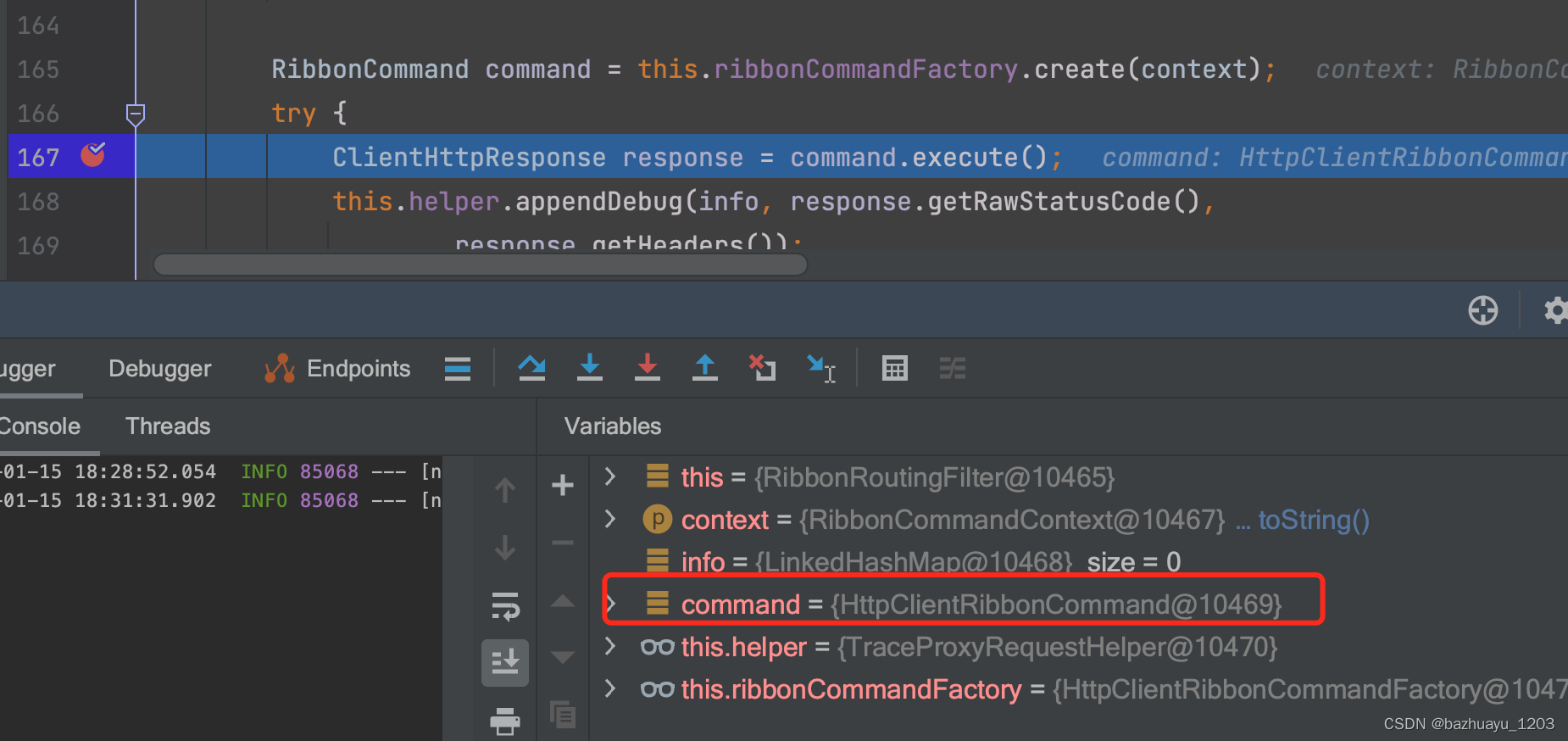Click the Run to Cursor icon

pos(821,368)
